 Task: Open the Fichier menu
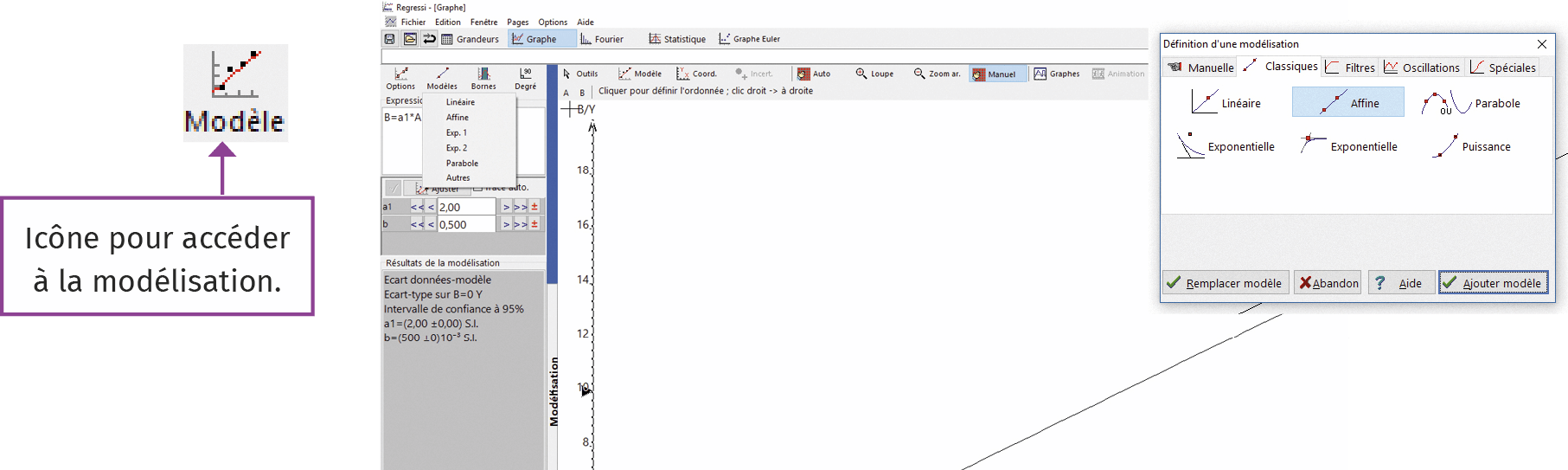(x=413, y=23)
